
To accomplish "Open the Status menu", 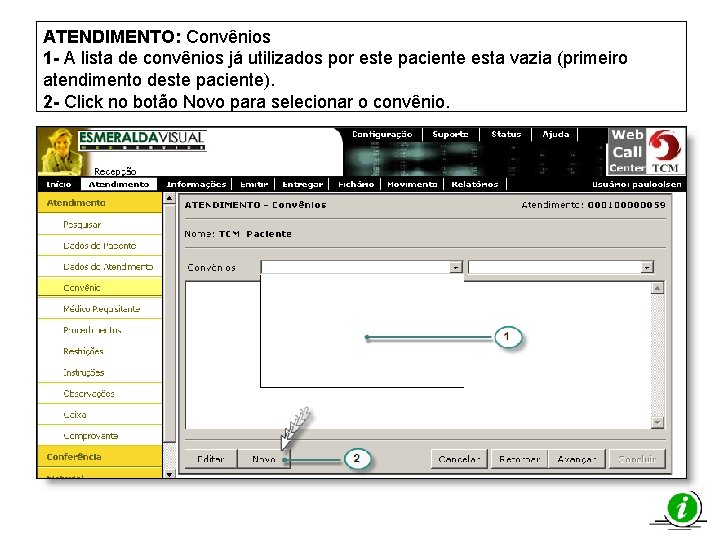I will pyautogui.click(x=506, y=134).
